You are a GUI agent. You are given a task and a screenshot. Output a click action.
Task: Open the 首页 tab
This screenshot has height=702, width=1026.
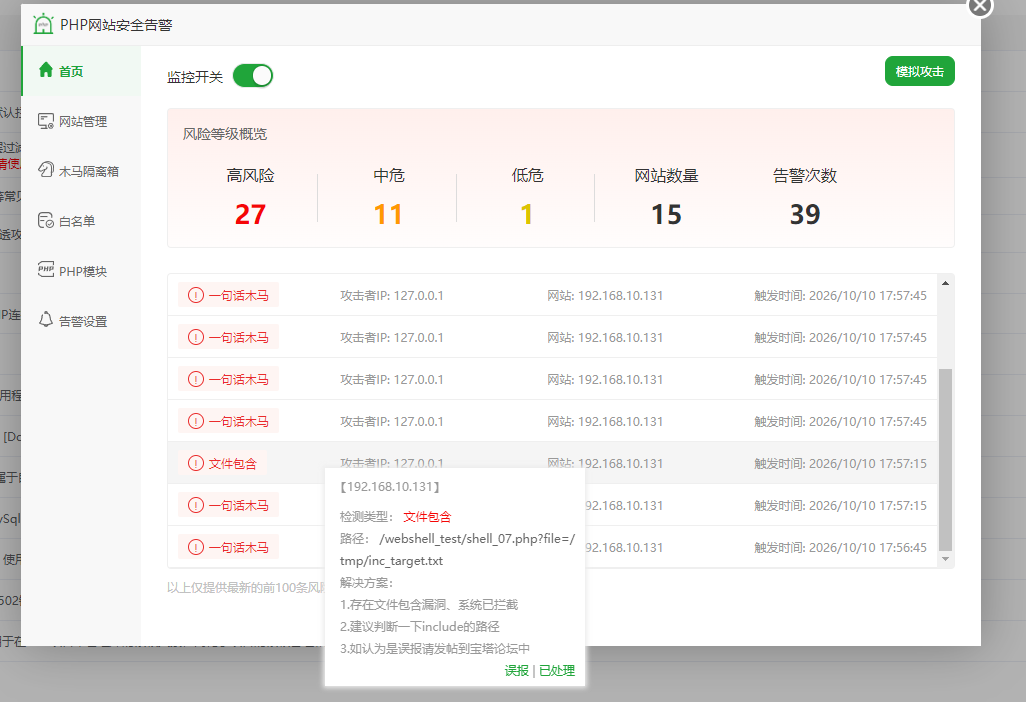[x=81, y=71]
